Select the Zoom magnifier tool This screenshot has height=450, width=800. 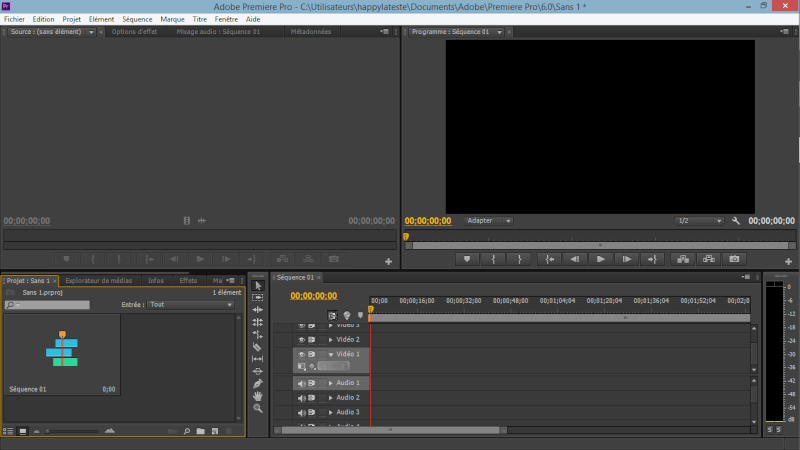pyautogui.click(x=258, y=408)
